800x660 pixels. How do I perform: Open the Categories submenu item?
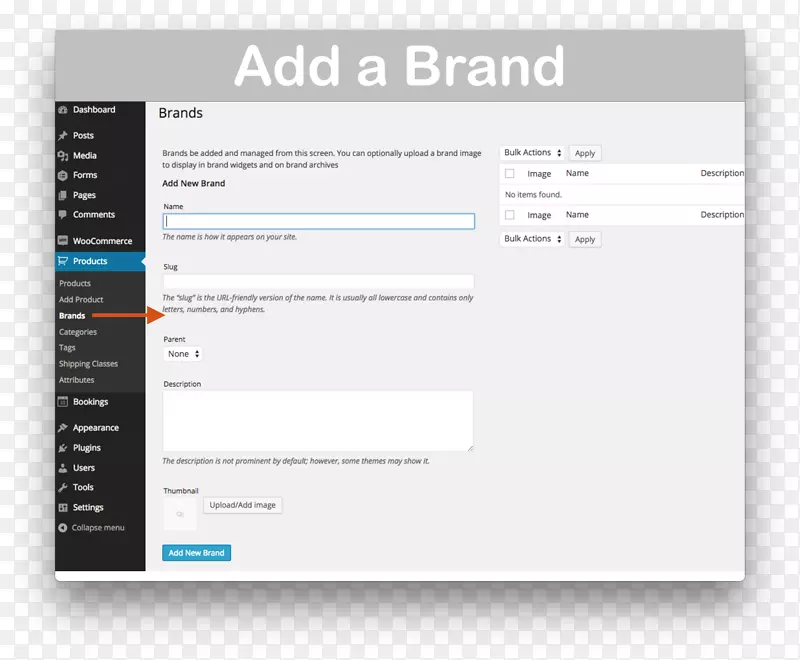(x=78, y=332)
